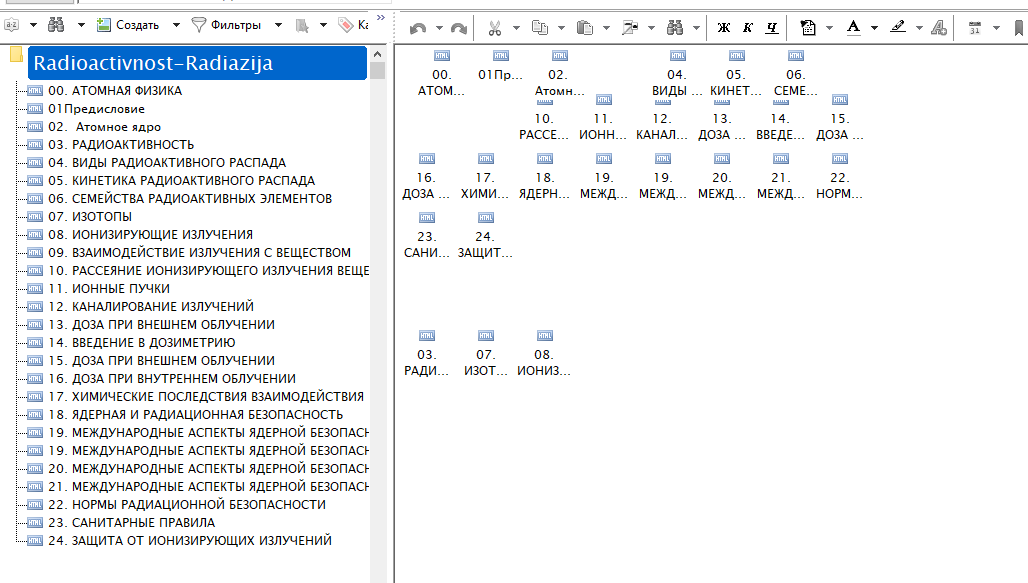Click the flag icon right of Фильтры
Screen dimensions: 1028x583
pos(302,25)
